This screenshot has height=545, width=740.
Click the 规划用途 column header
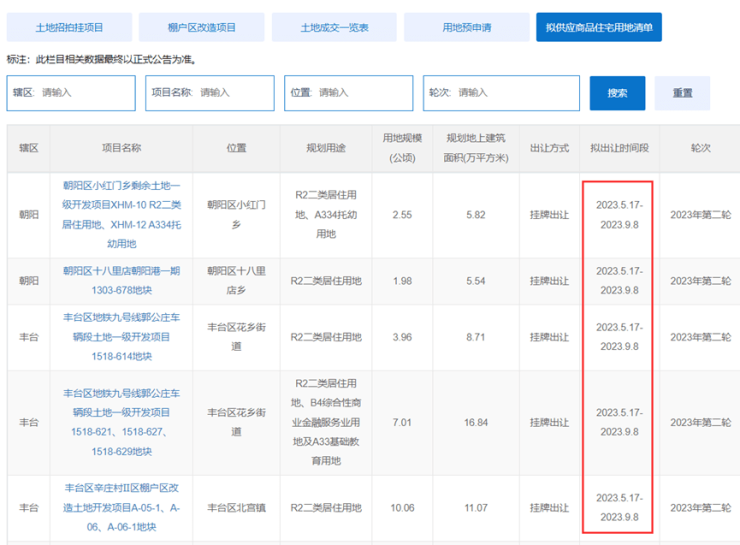point(325,148)
